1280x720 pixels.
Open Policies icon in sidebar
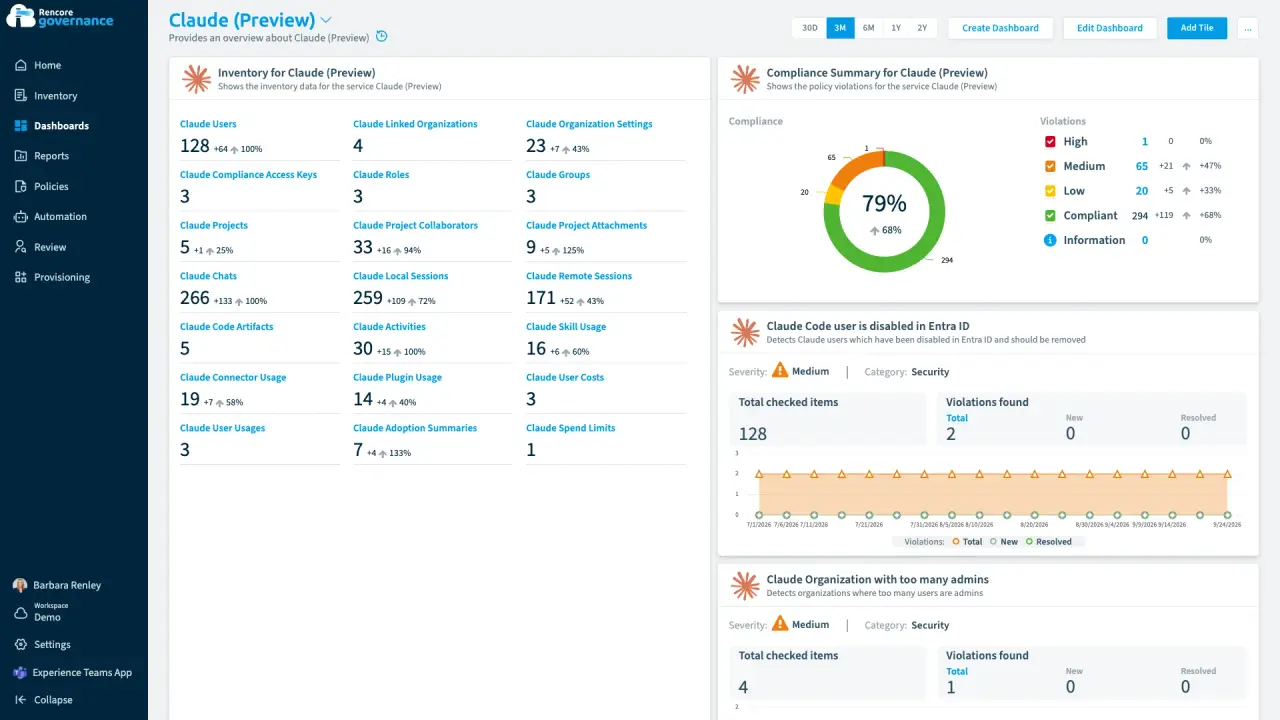point(20,186)
